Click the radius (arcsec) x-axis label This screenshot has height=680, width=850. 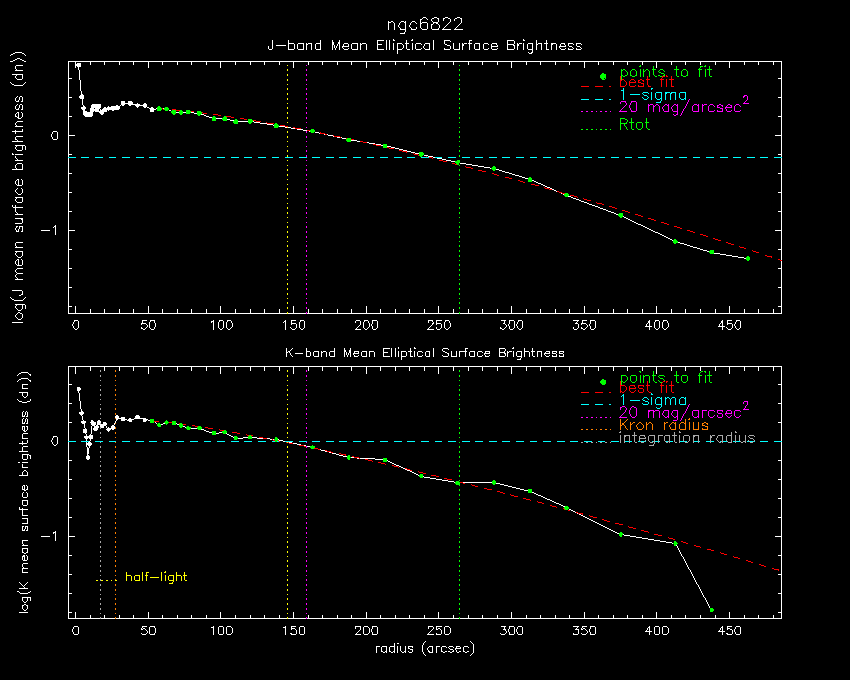424,649
